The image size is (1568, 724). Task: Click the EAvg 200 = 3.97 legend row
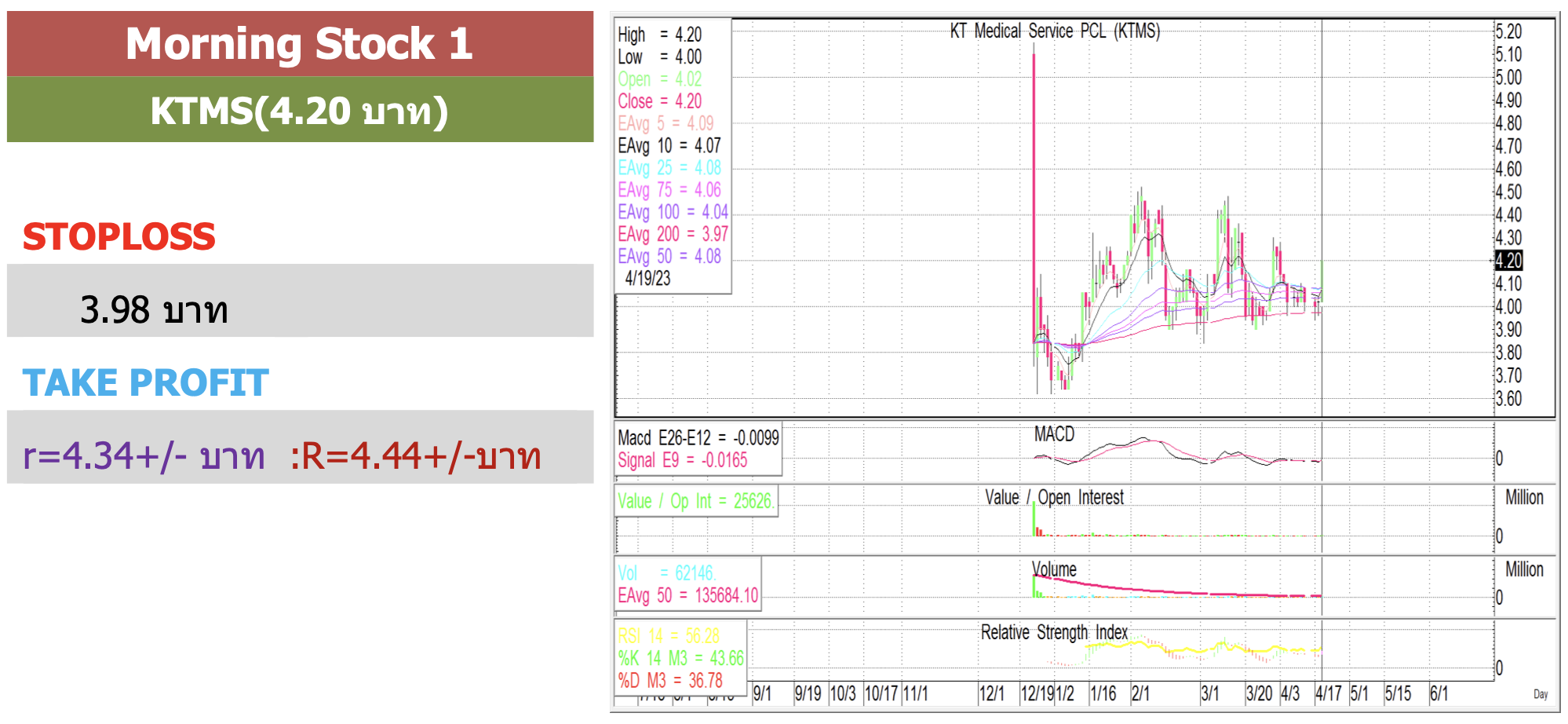point(673,233)
